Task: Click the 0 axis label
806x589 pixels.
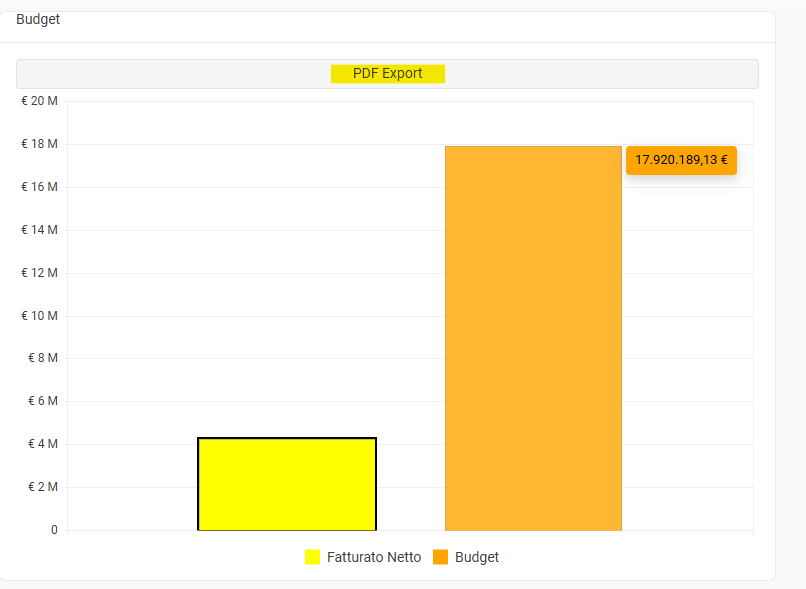Action: point(54,530)
